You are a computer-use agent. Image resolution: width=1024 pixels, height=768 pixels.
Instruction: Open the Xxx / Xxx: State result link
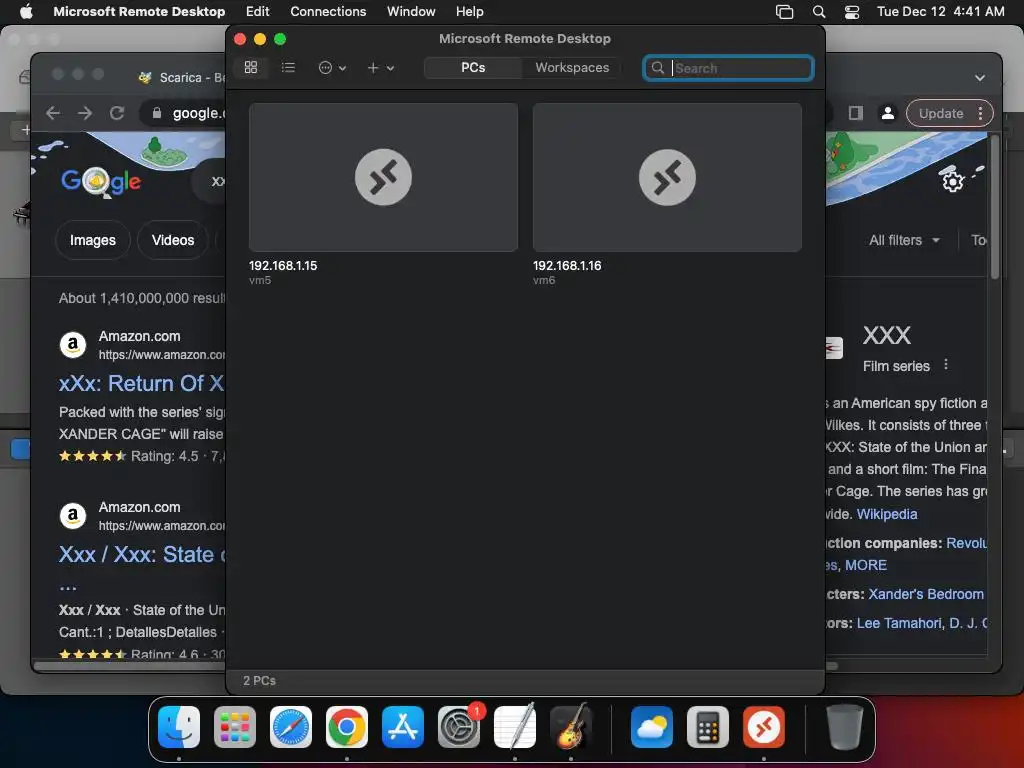(142, 554)
